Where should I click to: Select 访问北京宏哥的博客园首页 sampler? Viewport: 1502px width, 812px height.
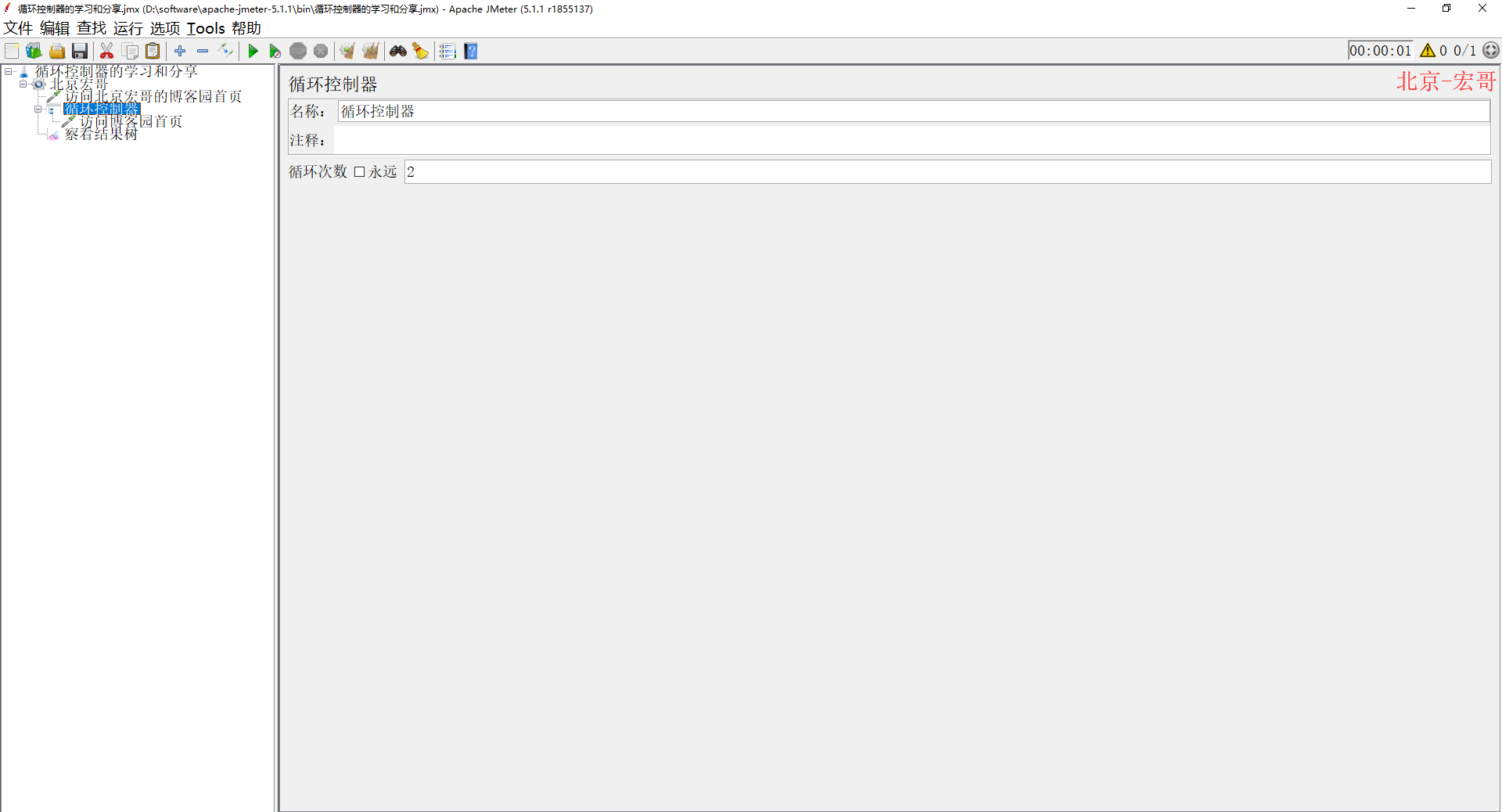point(153,96)
